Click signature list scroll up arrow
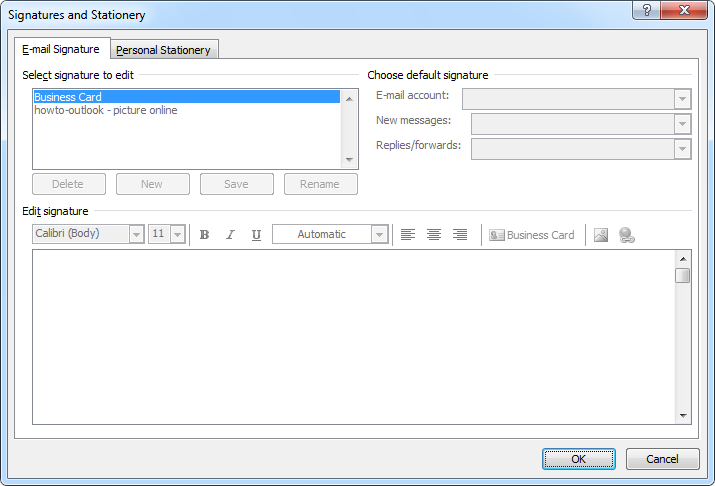Image resolution: width=715 pixels, height=486 pixels. click(349, 98)
